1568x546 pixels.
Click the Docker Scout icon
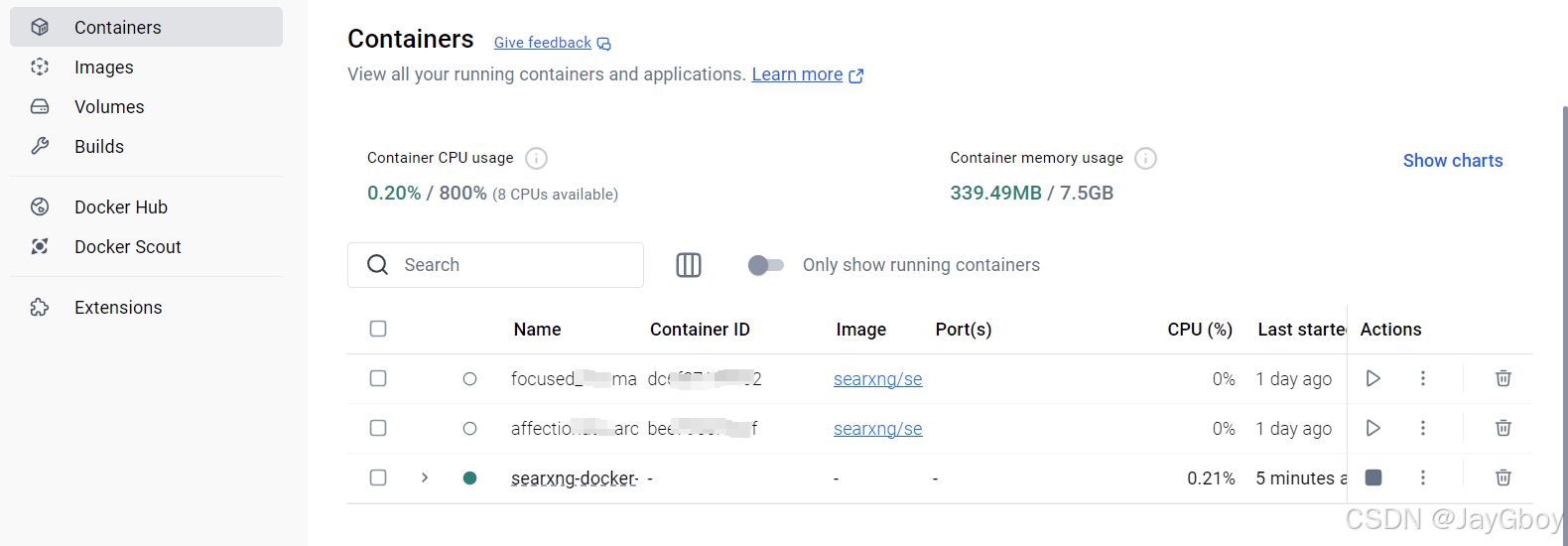click(x=40, y=246)
